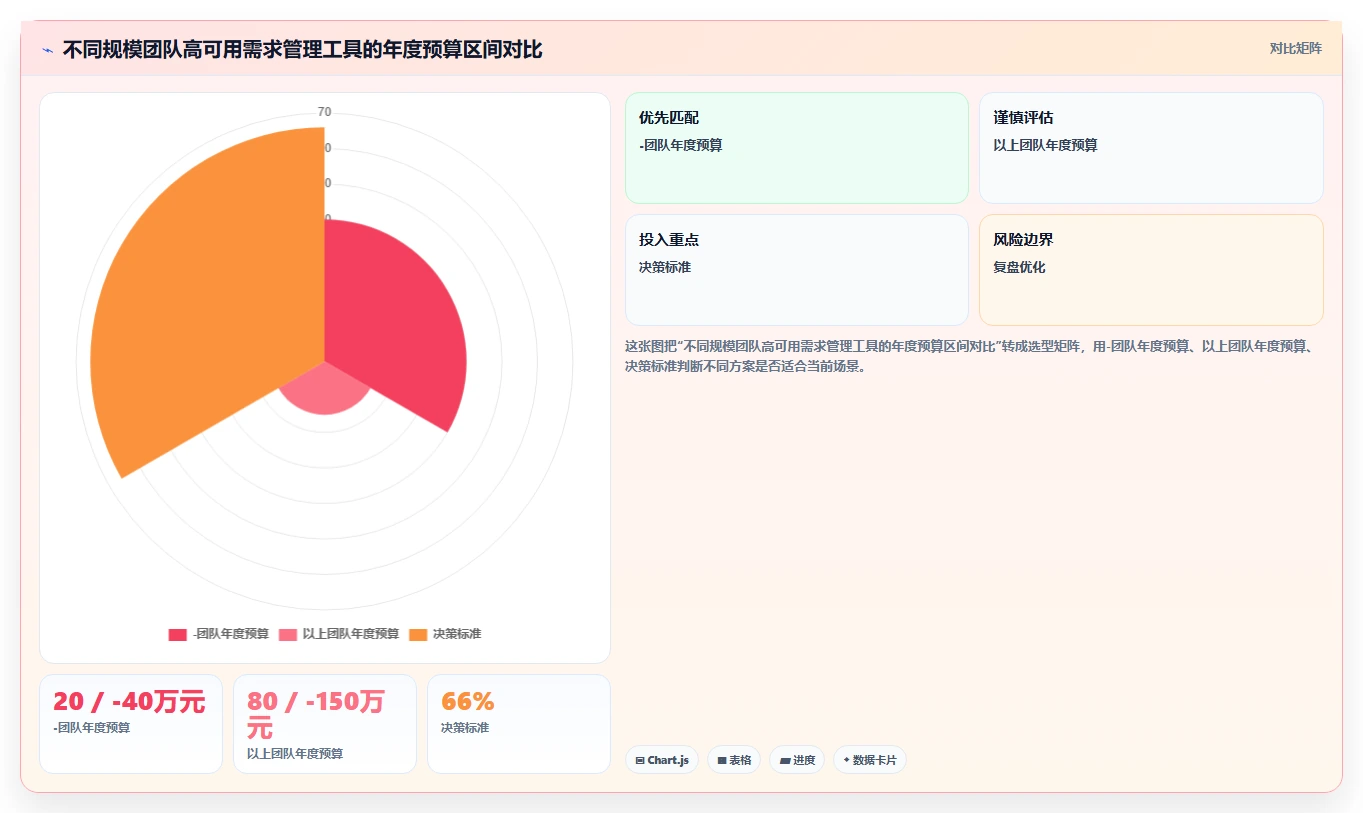Click the 20 / -40万元 stat value
Screen dimensions: 1363x813
point(129,702)
